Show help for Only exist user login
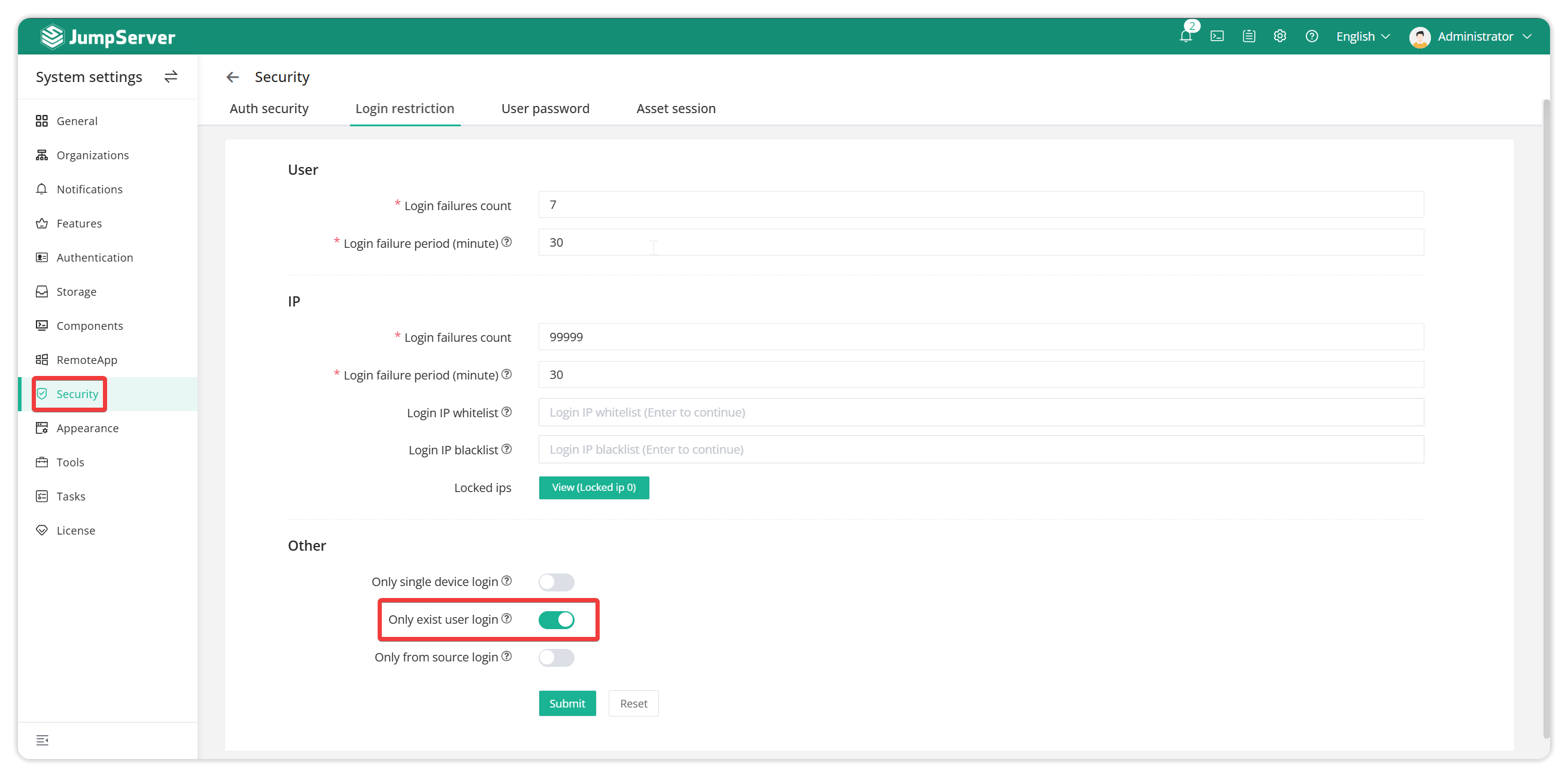This screenshot has height=771, width=1568. (506, 618)
